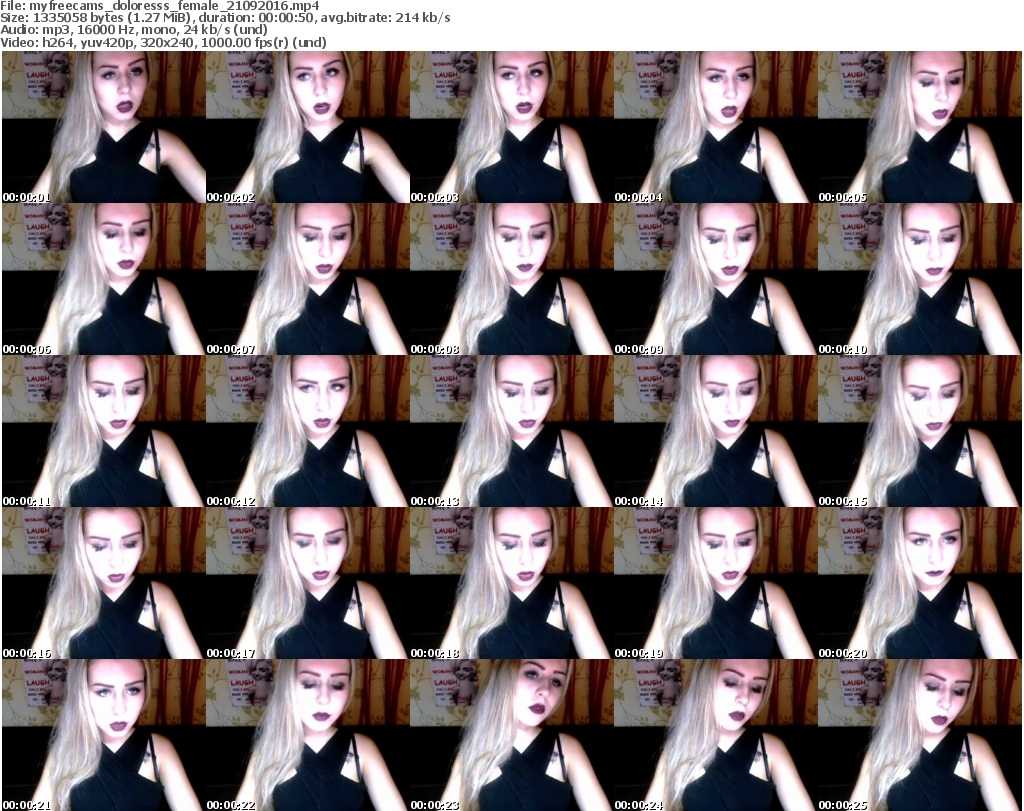This screenshot has height=811, width=1024.
Task: Click the thumbnail marked 00:00:21
Action: pos(103,735)
